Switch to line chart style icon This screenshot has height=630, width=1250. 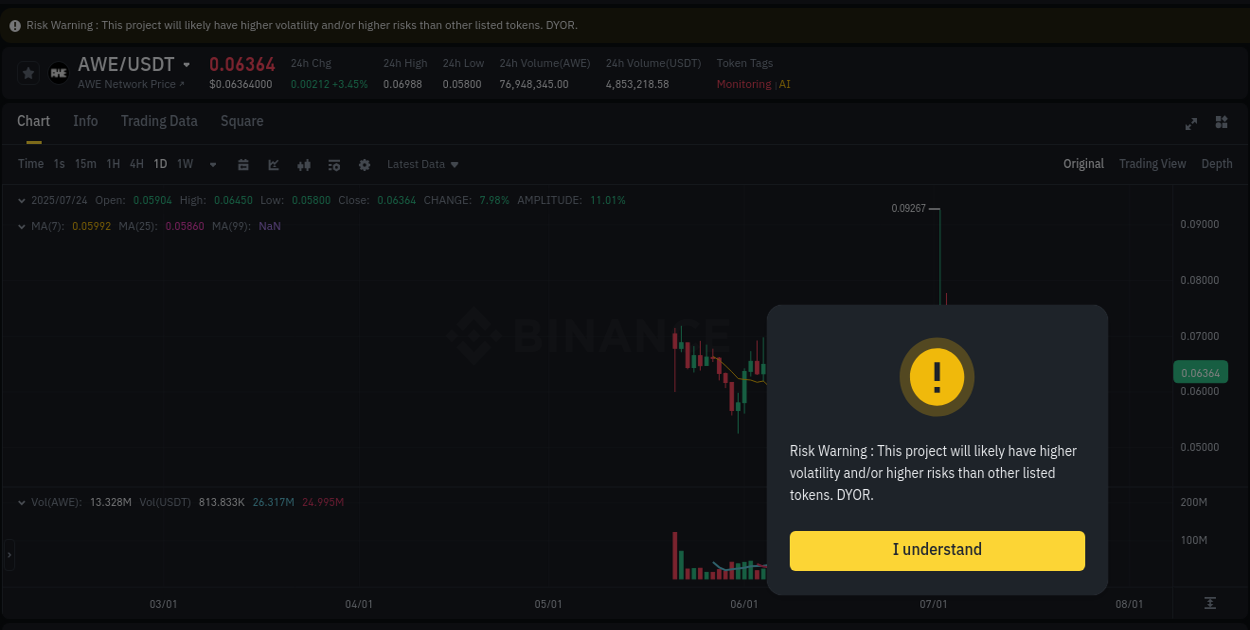tap(273, 163)
